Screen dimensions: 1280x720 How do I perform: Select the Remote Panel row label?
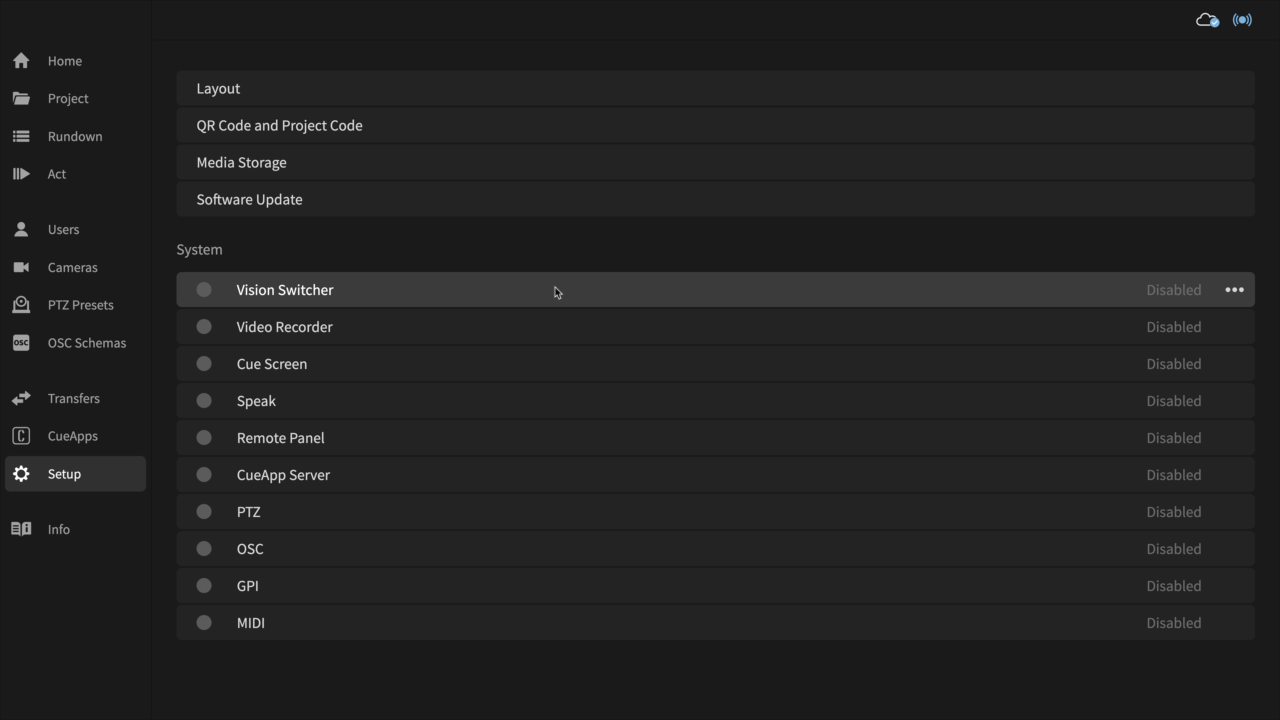tap(281, 438)
